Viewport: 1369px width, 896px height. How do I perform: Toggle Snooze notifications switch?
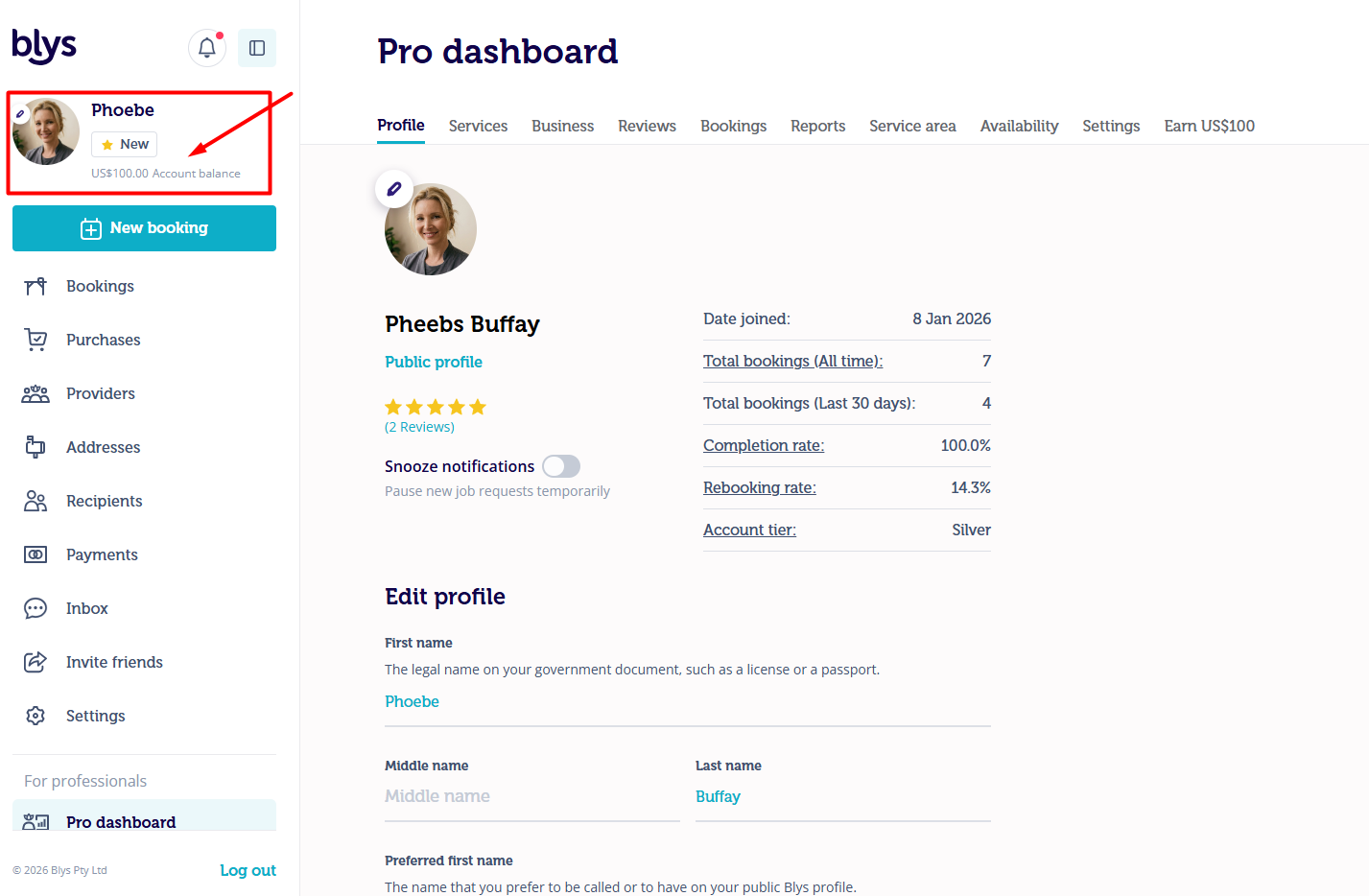coord(561,466)
